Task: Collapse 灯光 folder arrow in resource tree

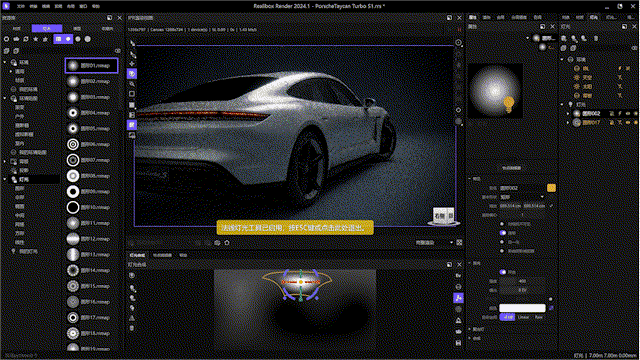Action: point(5,180)
